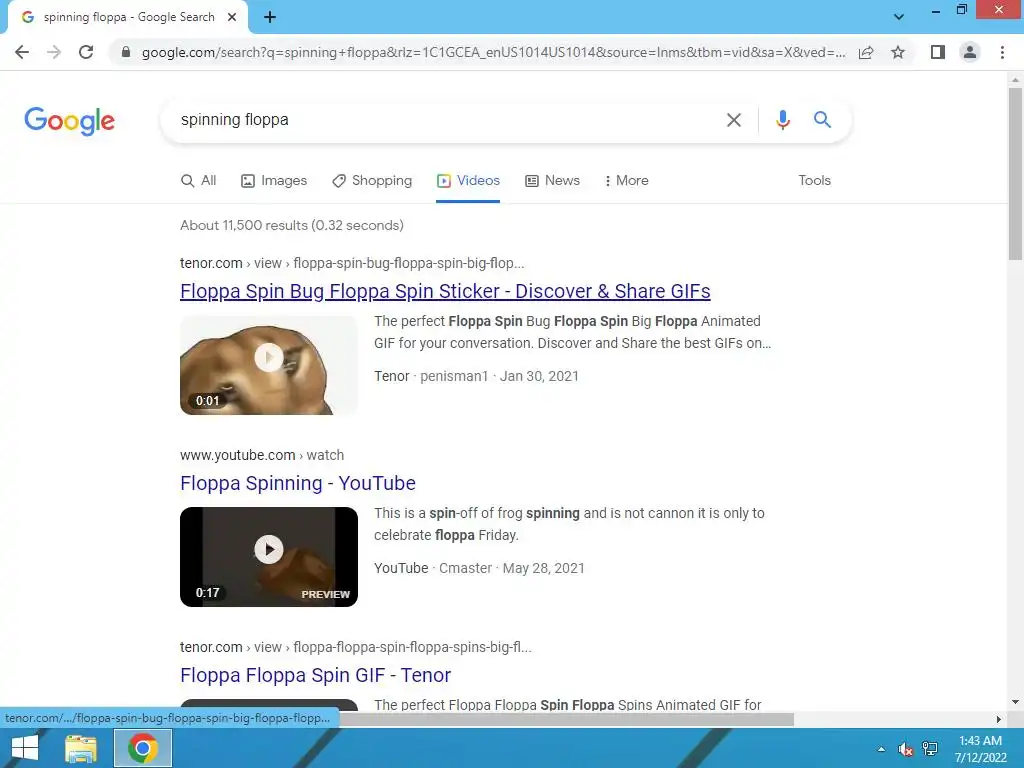Click the vertical scrollbar thumb
Screen dimensions: 1024x768
coord(1015,174)
